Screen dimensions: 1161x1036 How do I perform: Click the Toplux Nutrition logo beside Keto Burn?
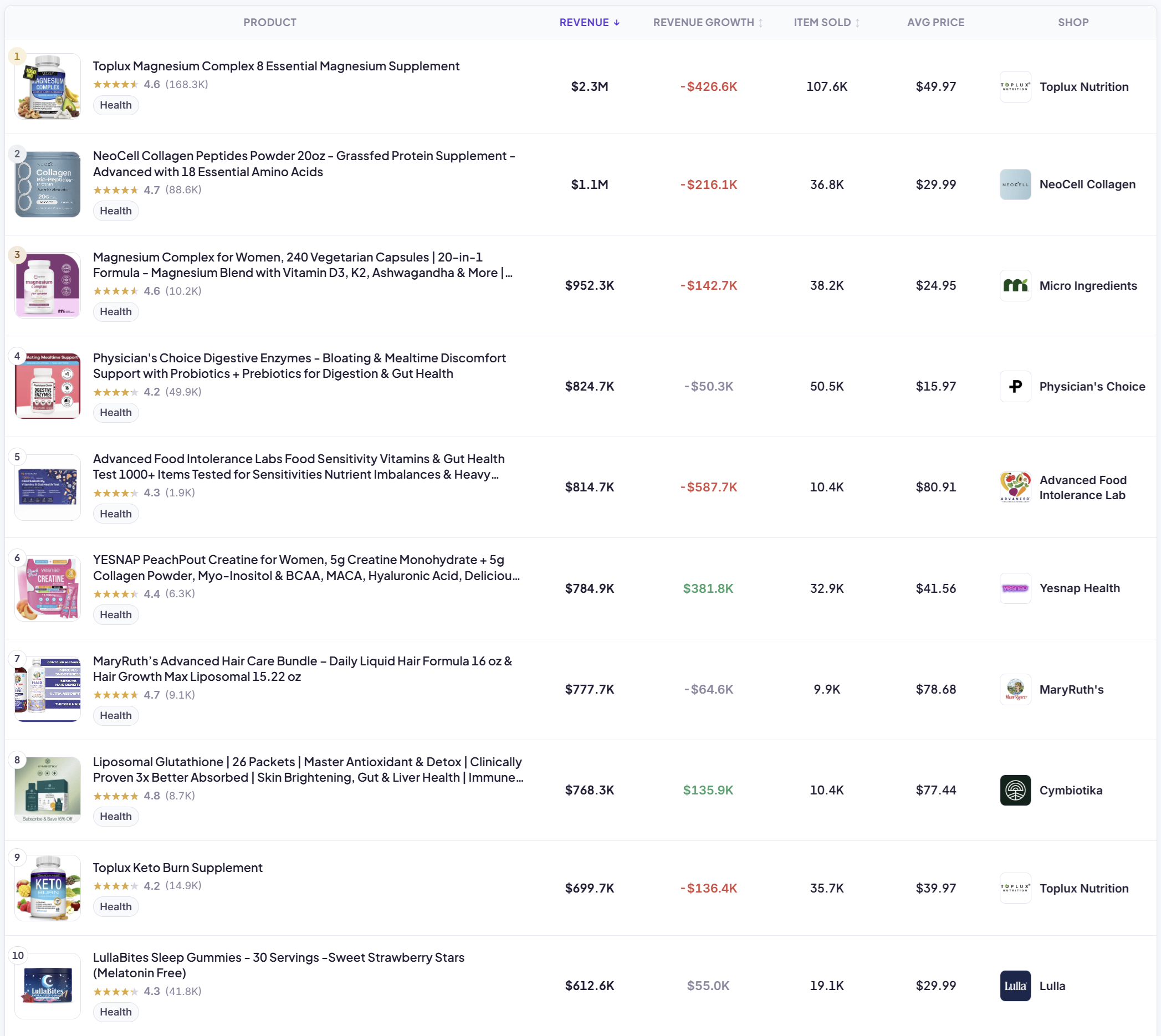tap(1015, 888)
